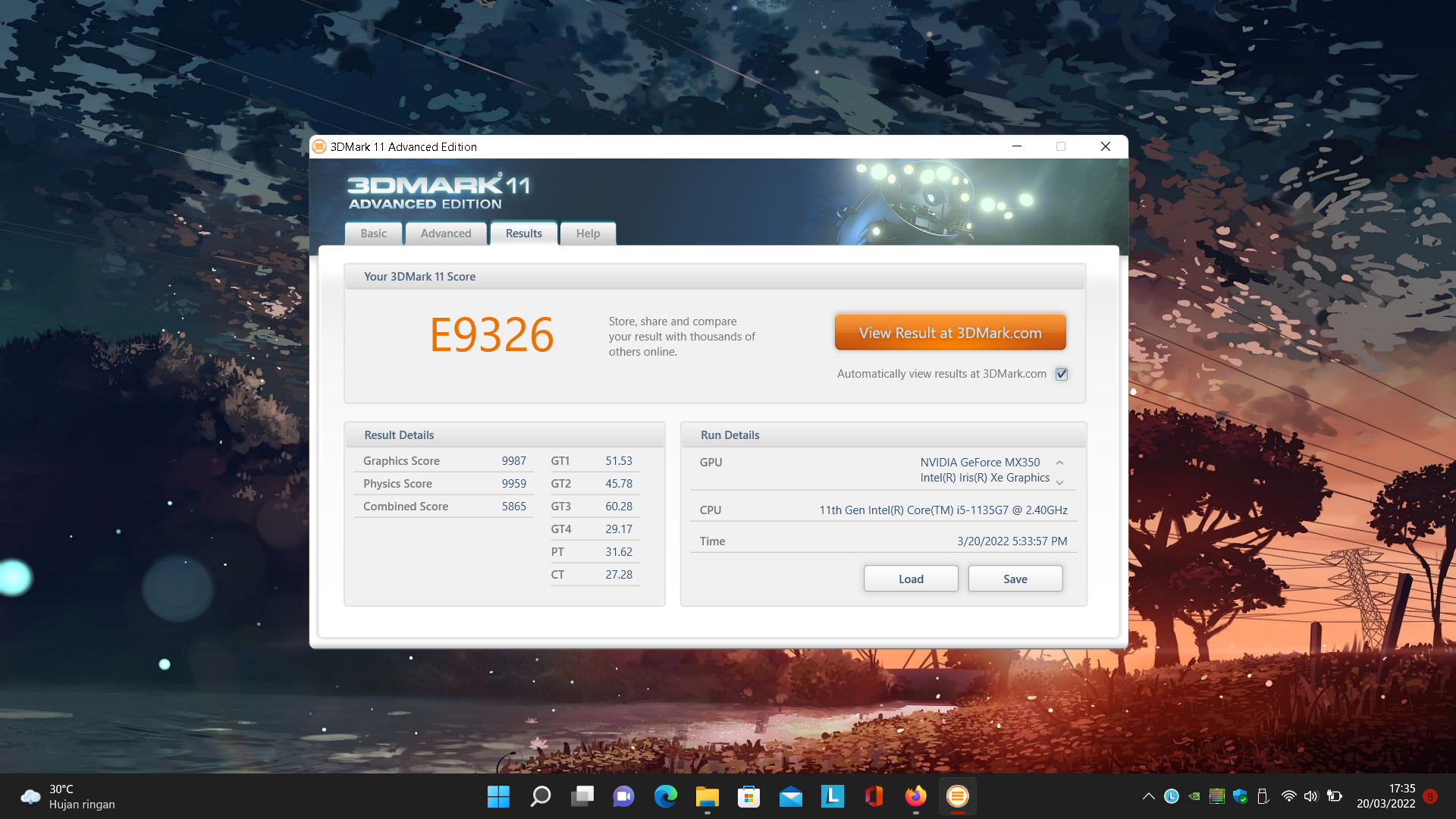Click clock L icon in system tray
This screenshot has width=1456, height=819.
click(x=1172, y=796)
